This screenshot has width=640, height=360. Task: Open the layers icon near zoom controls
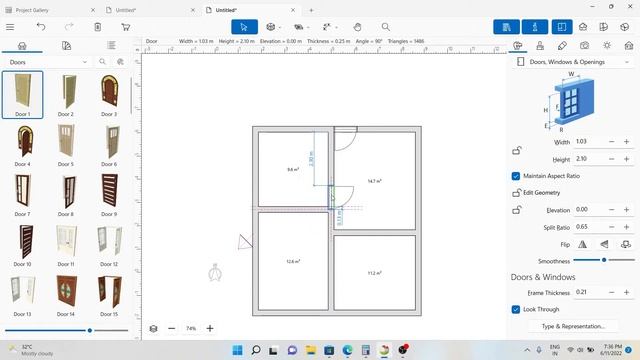pos(153,329)
